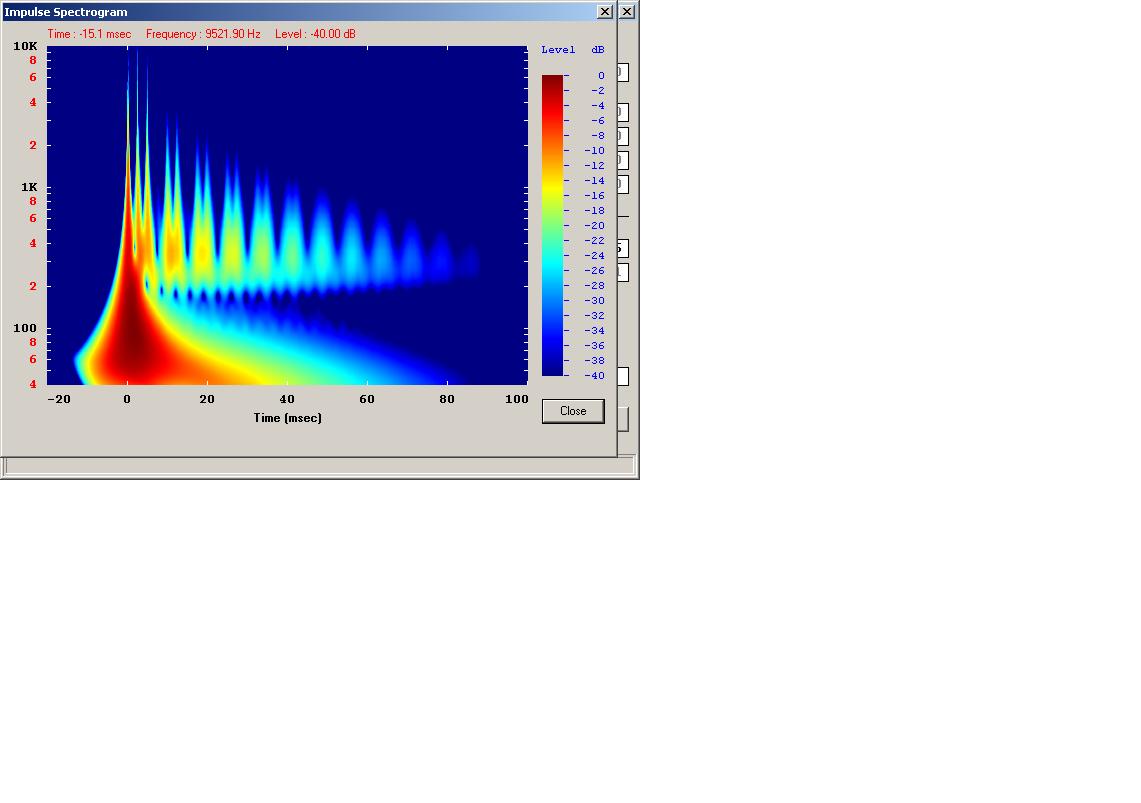The image size is (1141, 803).
Task: Close the background window behind the spectrogram
Action: pyautogui.click(x=627, y=12)
